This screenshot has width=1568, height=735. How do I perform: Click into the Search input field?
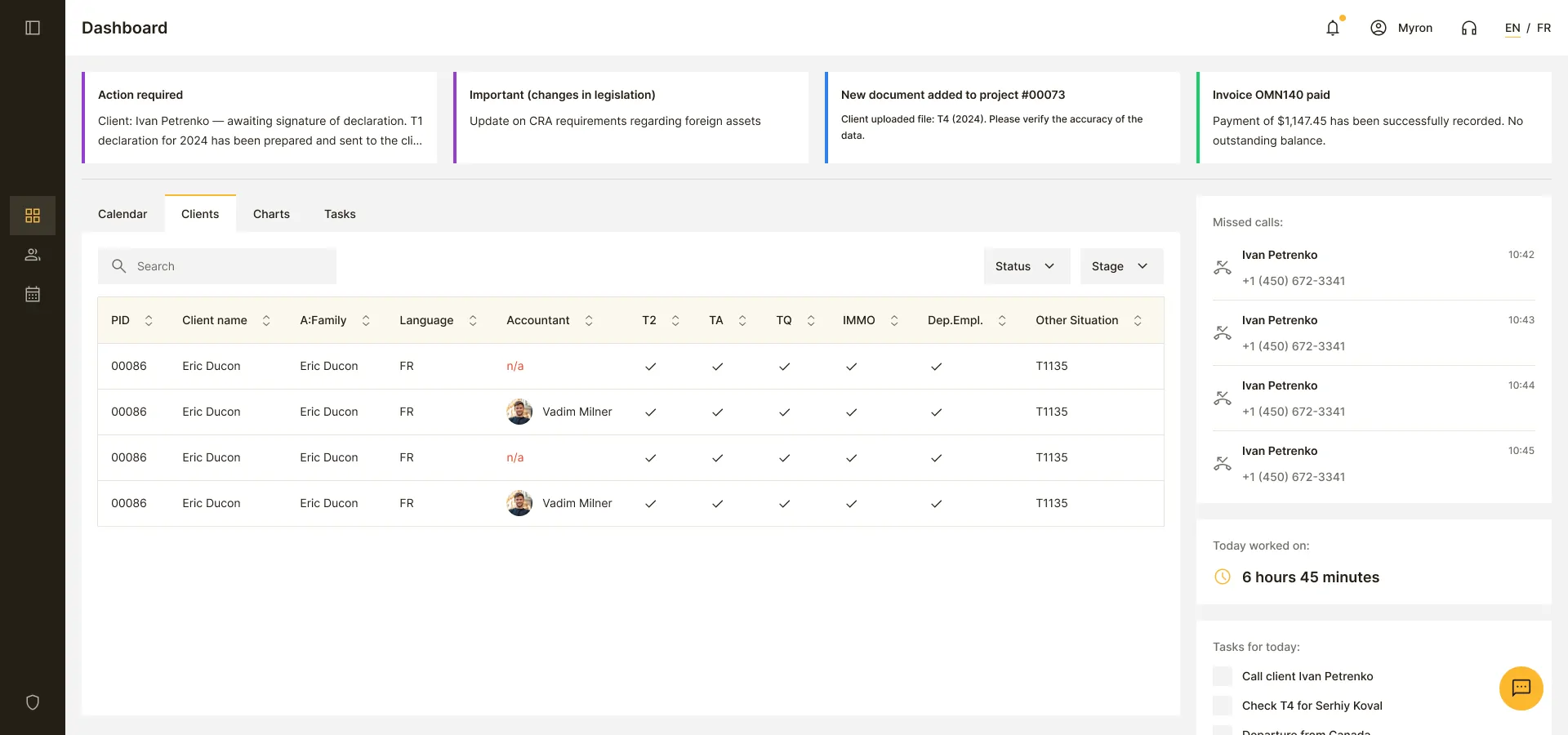click(x=217, y=266)
